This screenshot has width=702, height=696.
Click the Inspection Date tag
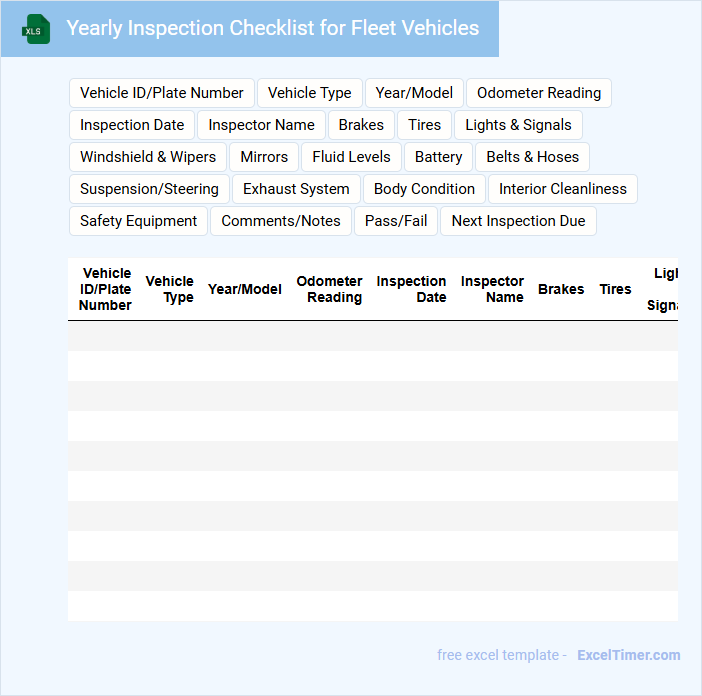point(132,125)
